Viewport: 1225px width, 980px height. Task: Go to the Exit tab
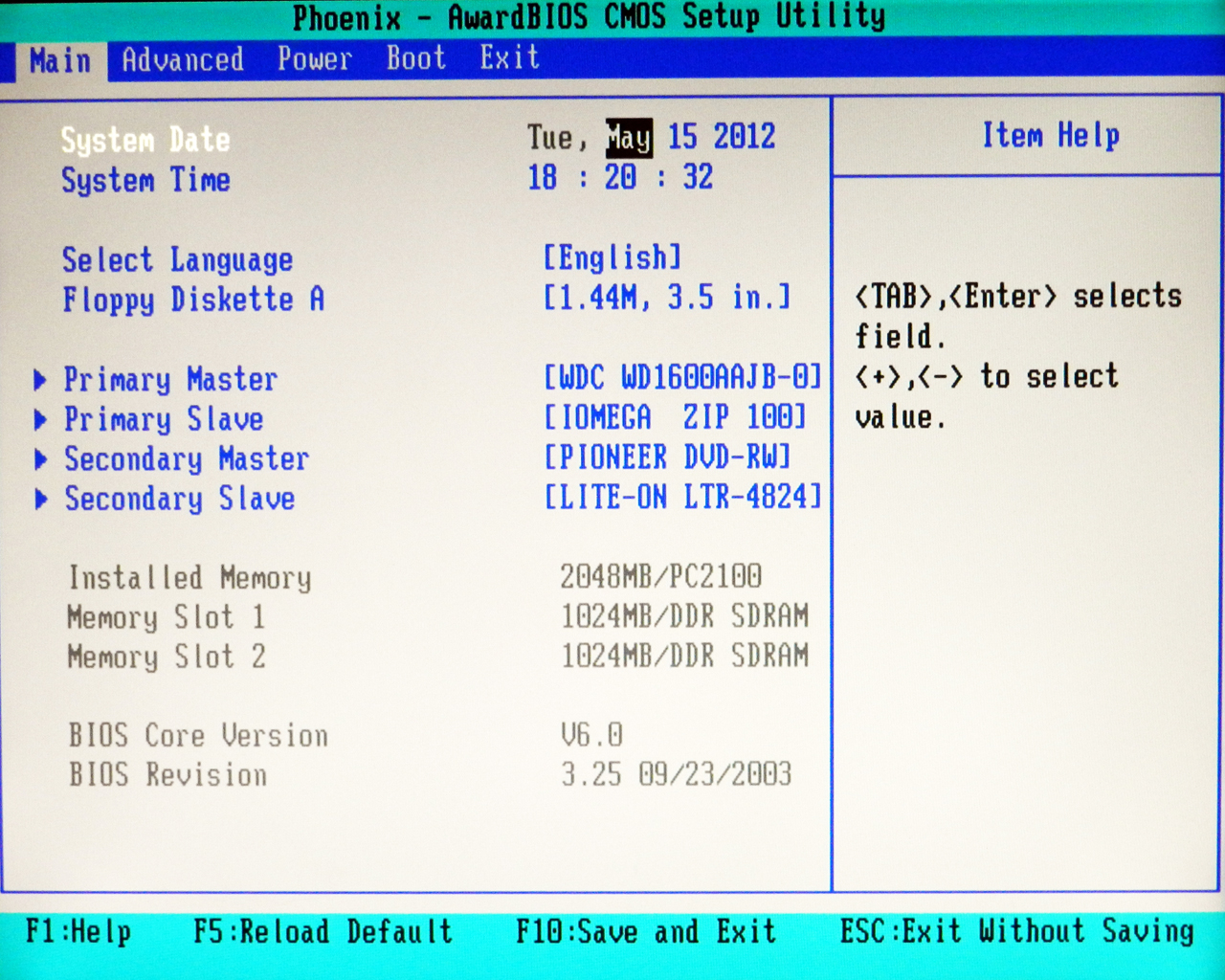pyautogui.click(x=509, y=58)
